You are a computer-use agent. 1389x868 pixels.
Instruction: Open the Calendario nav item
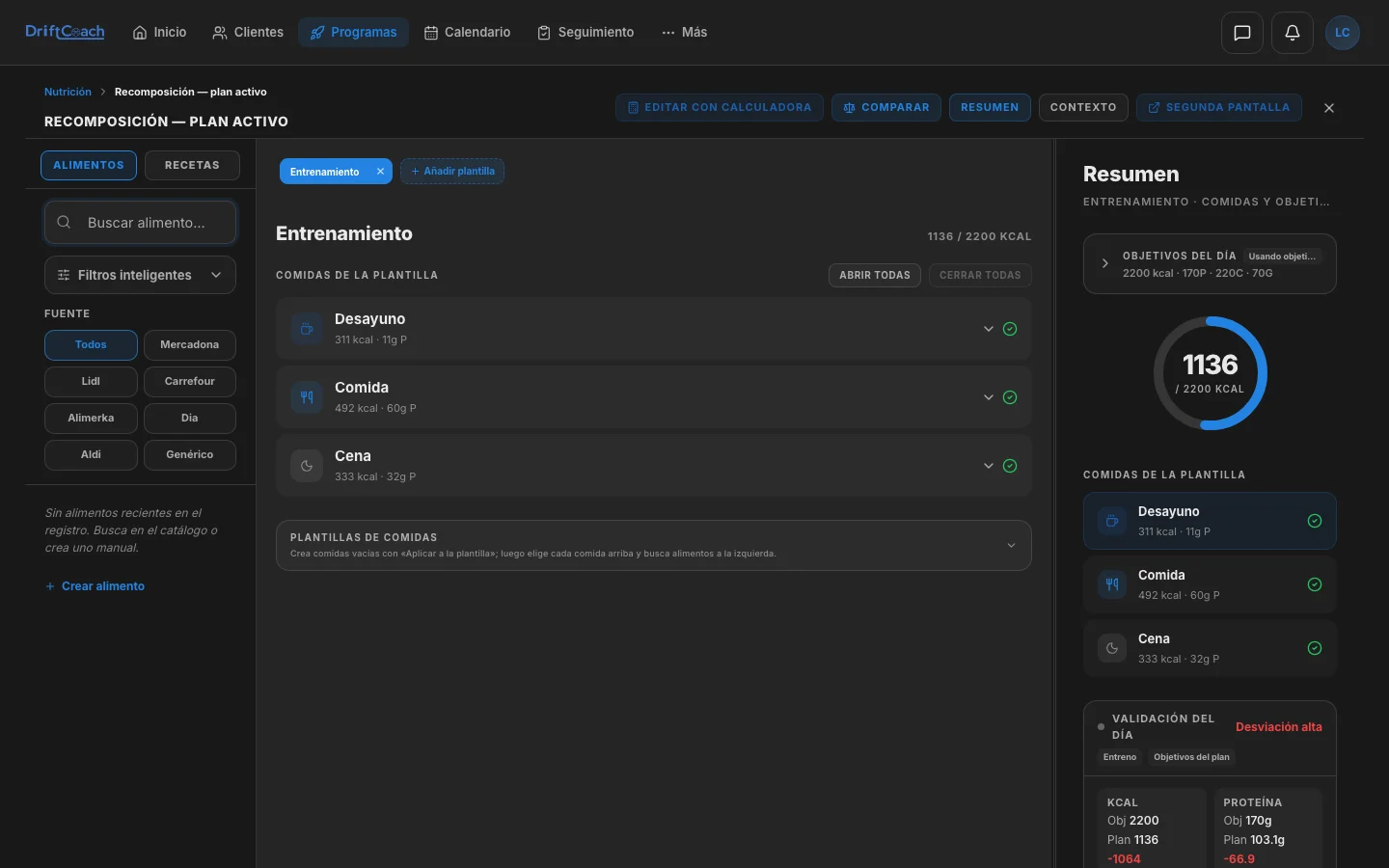[x=468, y=33]
